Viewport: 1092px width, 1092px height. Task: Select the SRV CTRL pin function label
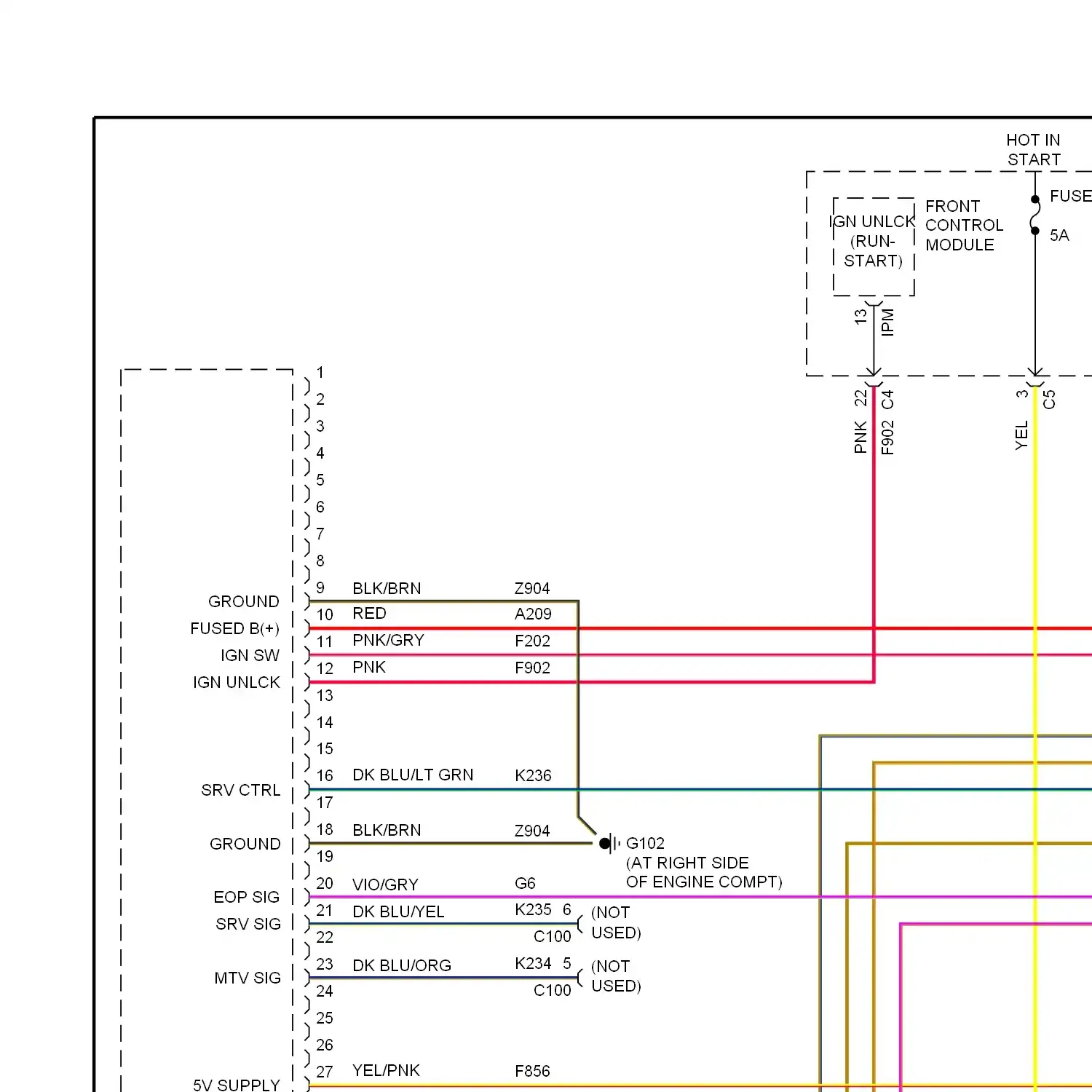tap(240, 790)
